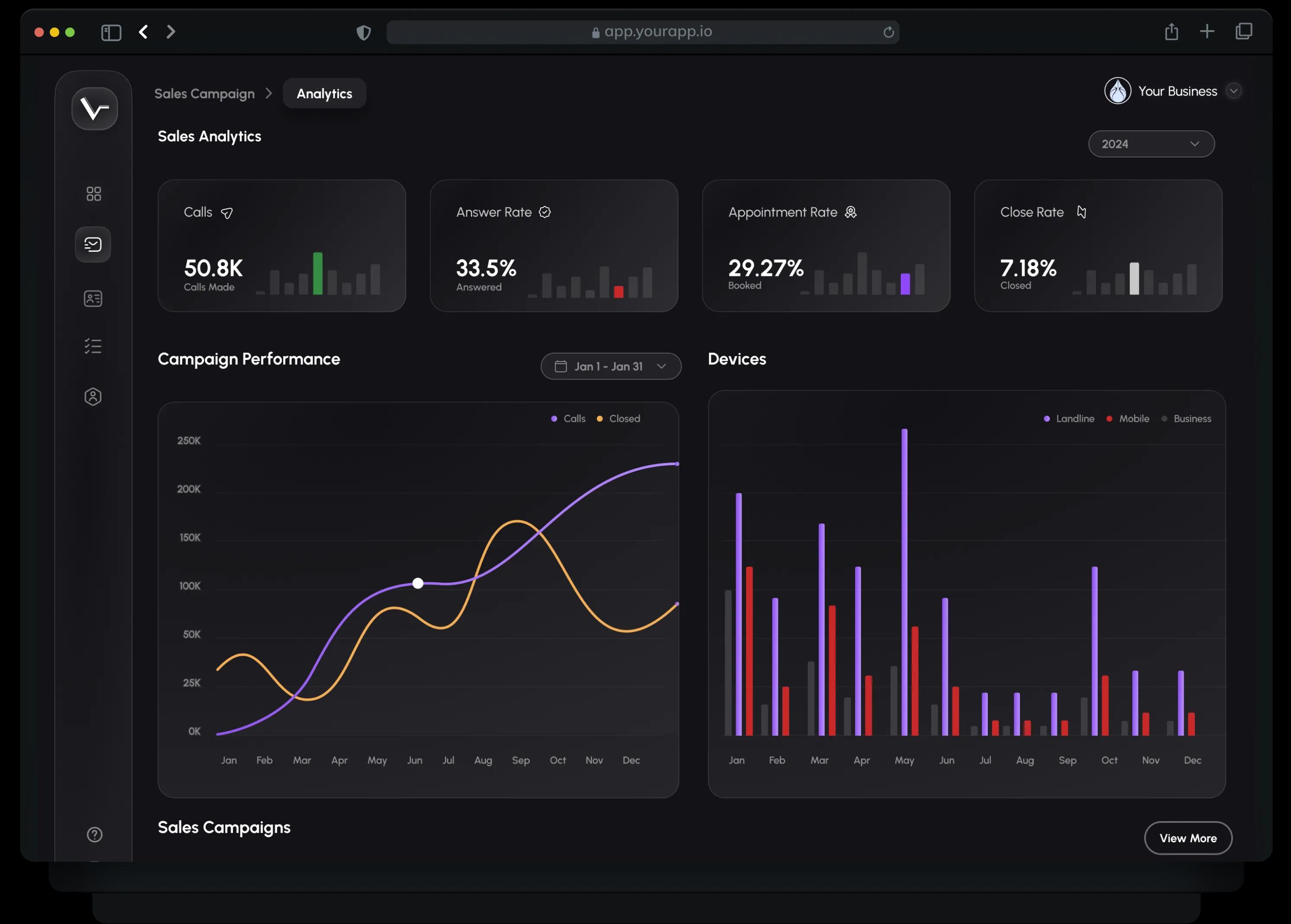1291x924 pixels.
Task: Reload the page with the refresh icon
Action: coord(888,32)
